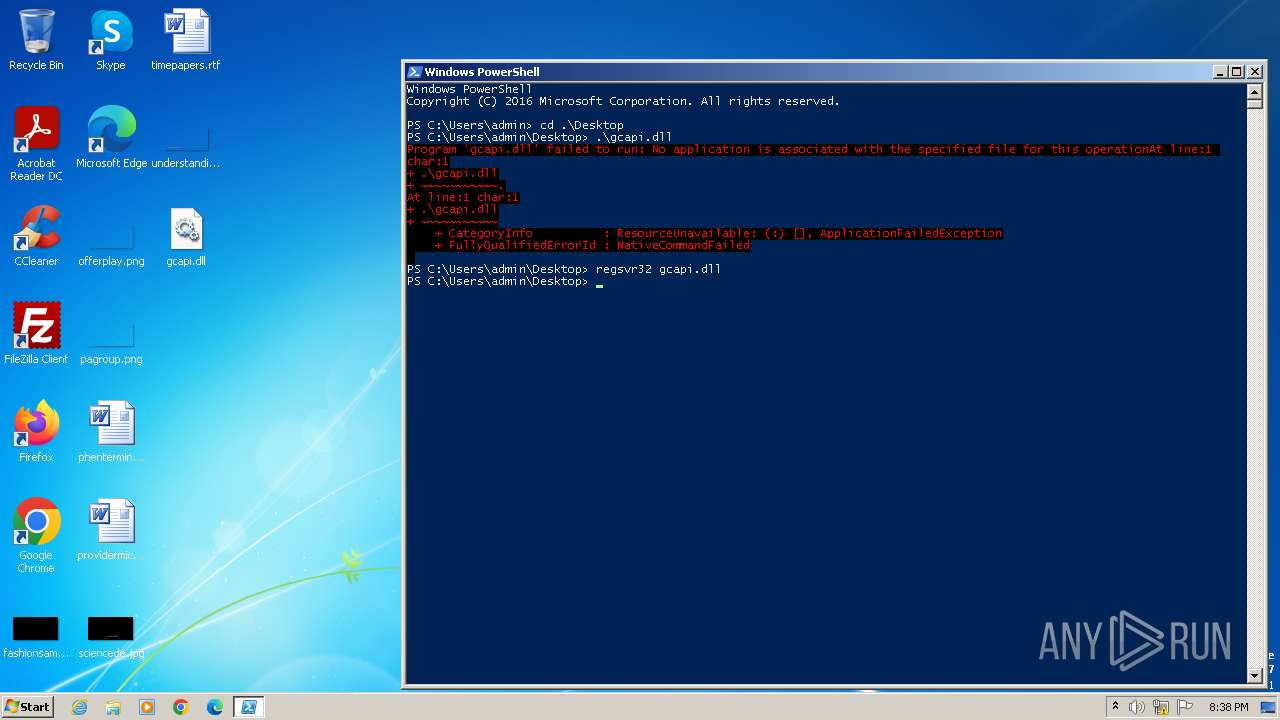
Task: Select the Acrobat Reader DC shortcut
Action: click(36, 144)
